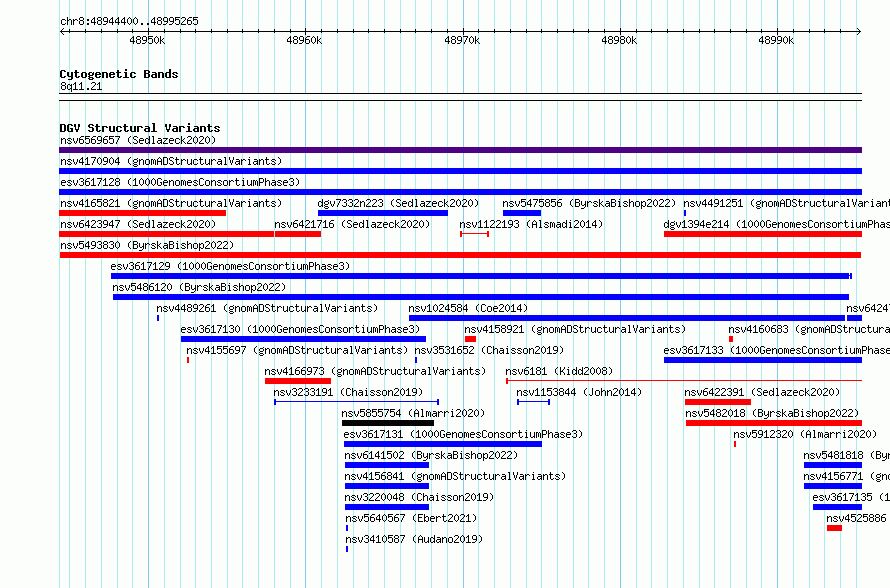Select the nsv4170904 gnomAD variant label
Viewport: 890px width, 588px height.
(171, 161)
